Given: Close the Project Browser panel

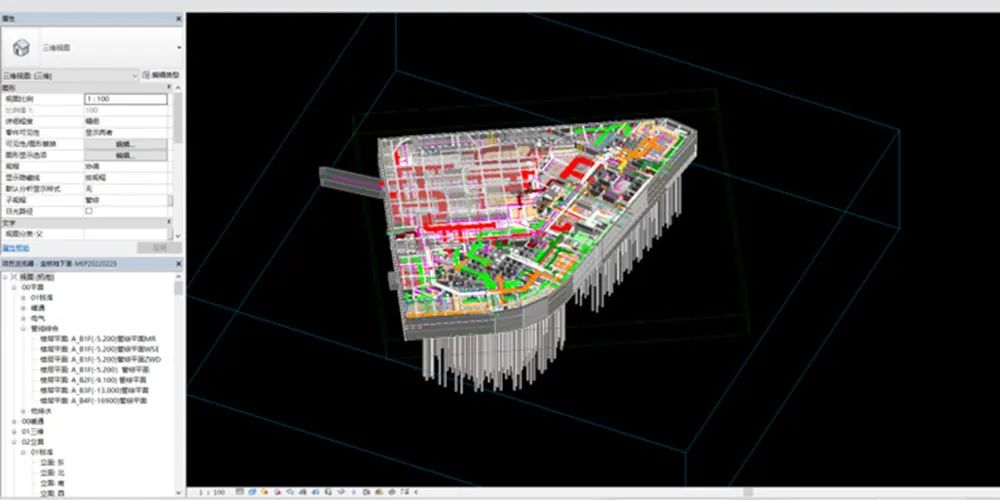Looking at the screenshot, I should 179,264.
